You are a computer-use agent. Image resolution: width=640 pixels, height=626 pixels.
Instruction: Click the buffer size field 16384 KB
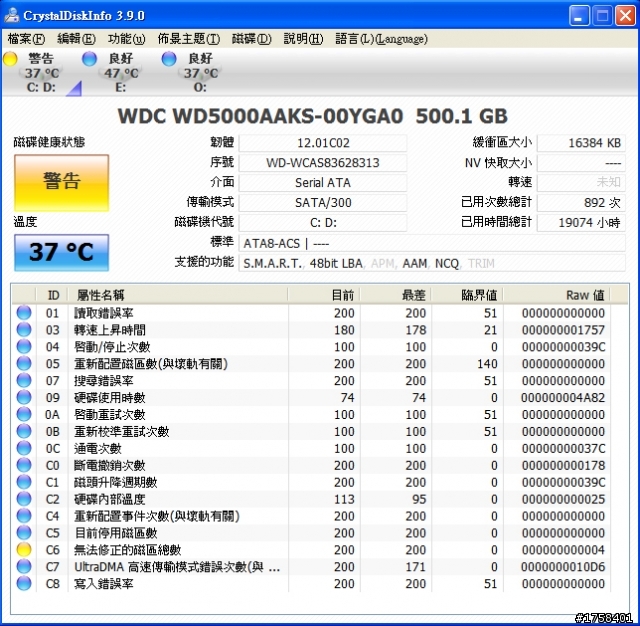[x=581, y=143]
